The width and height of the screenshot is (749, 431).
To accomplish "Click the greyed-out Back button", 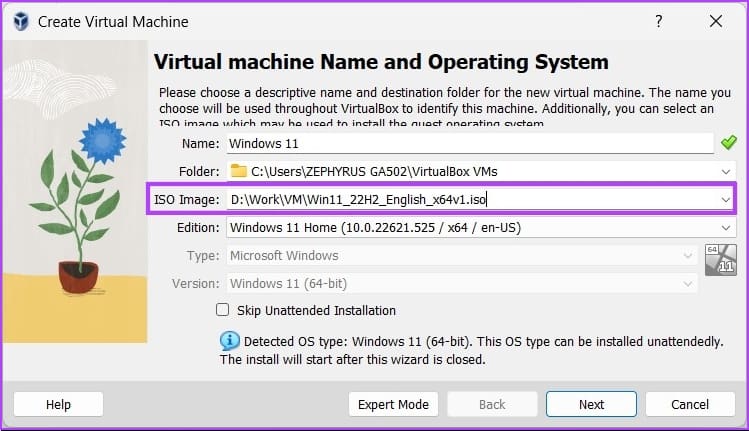I will (x=492, y=404).
